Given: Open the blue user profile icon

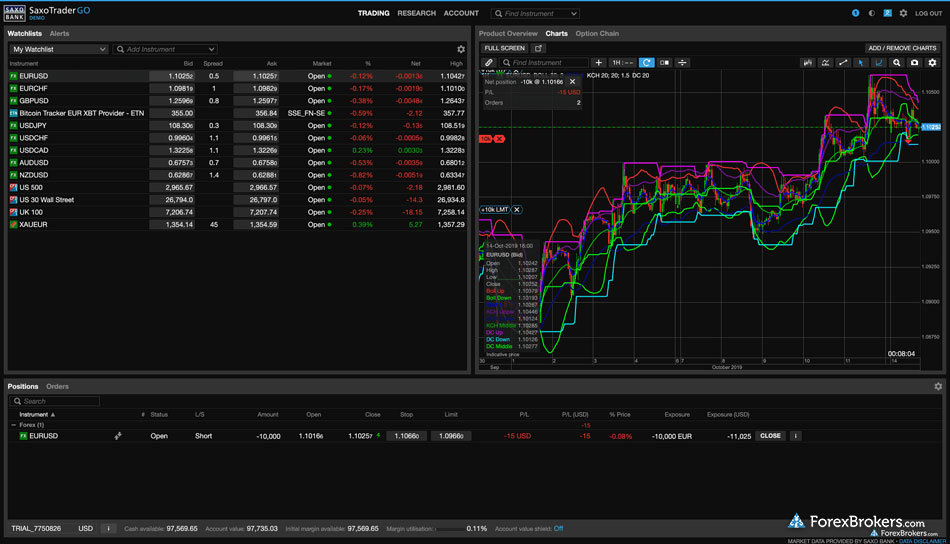Looking at the screenshot, I should click(888, 13).
